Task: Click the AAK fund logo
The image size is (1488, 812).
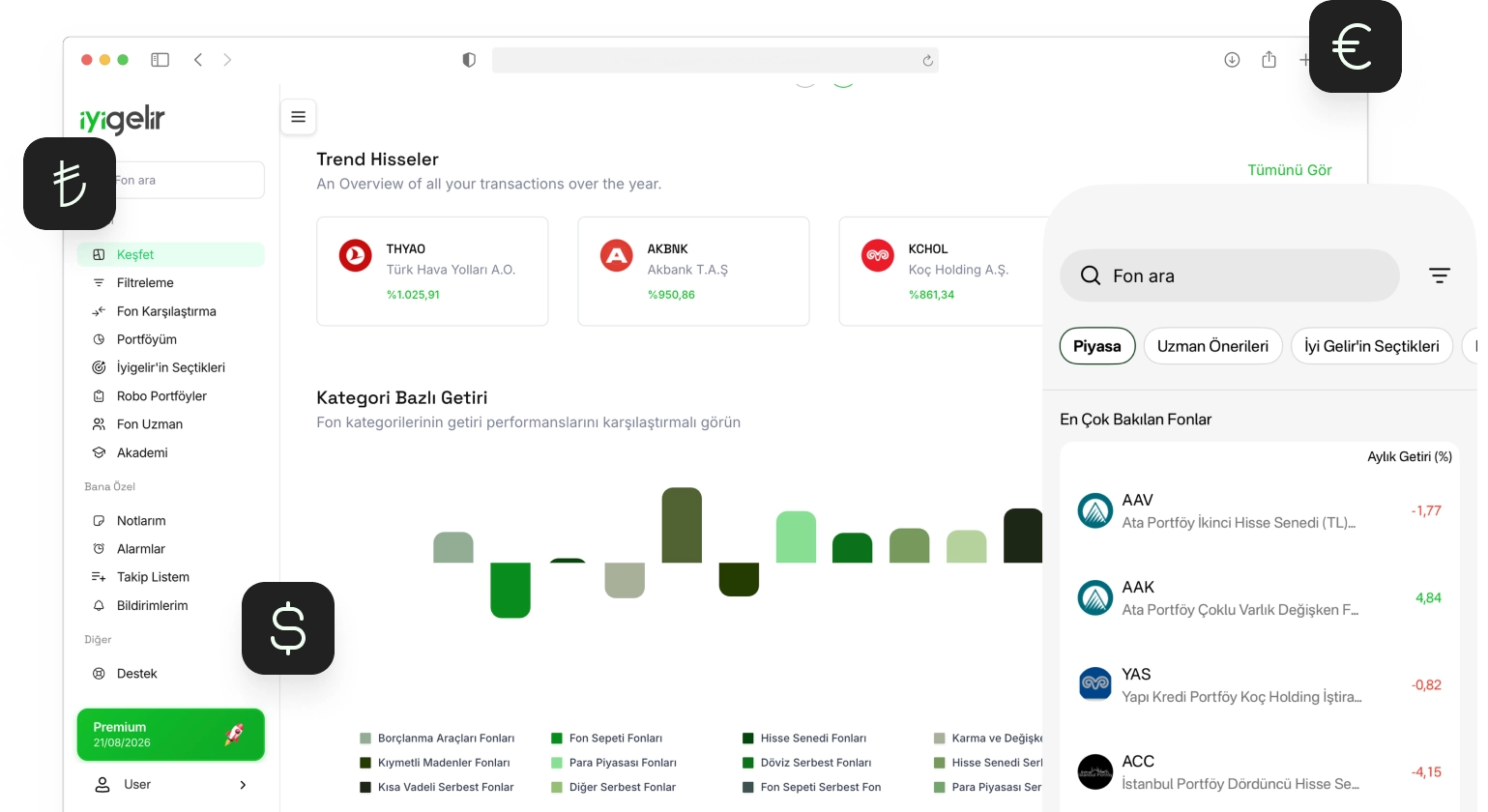Action: [x=1095, y=597]
